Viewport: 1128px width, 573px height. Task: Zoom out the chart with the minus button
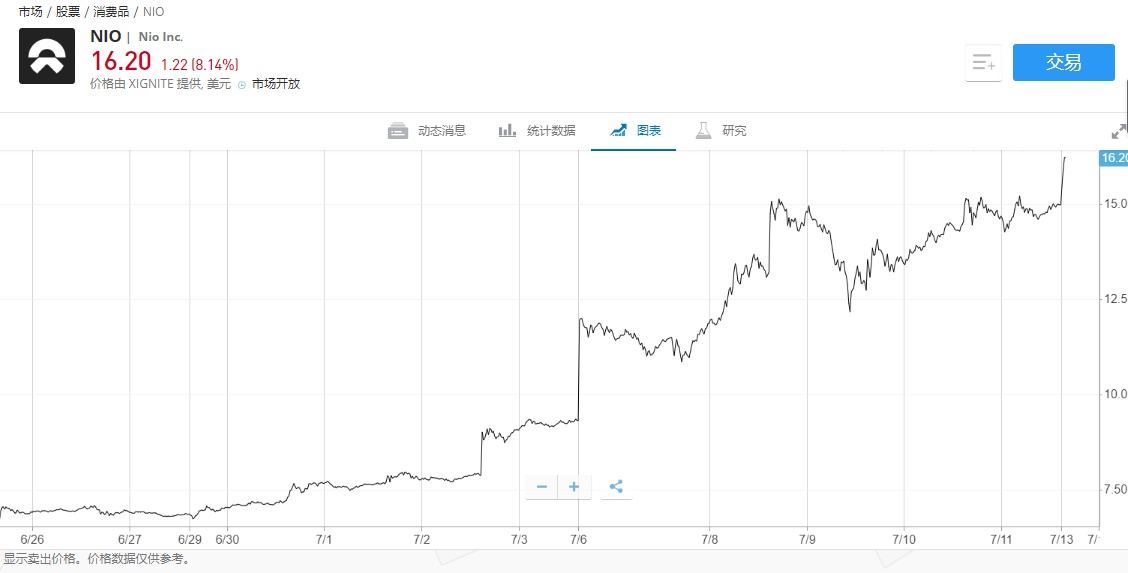tap(542, 487)
